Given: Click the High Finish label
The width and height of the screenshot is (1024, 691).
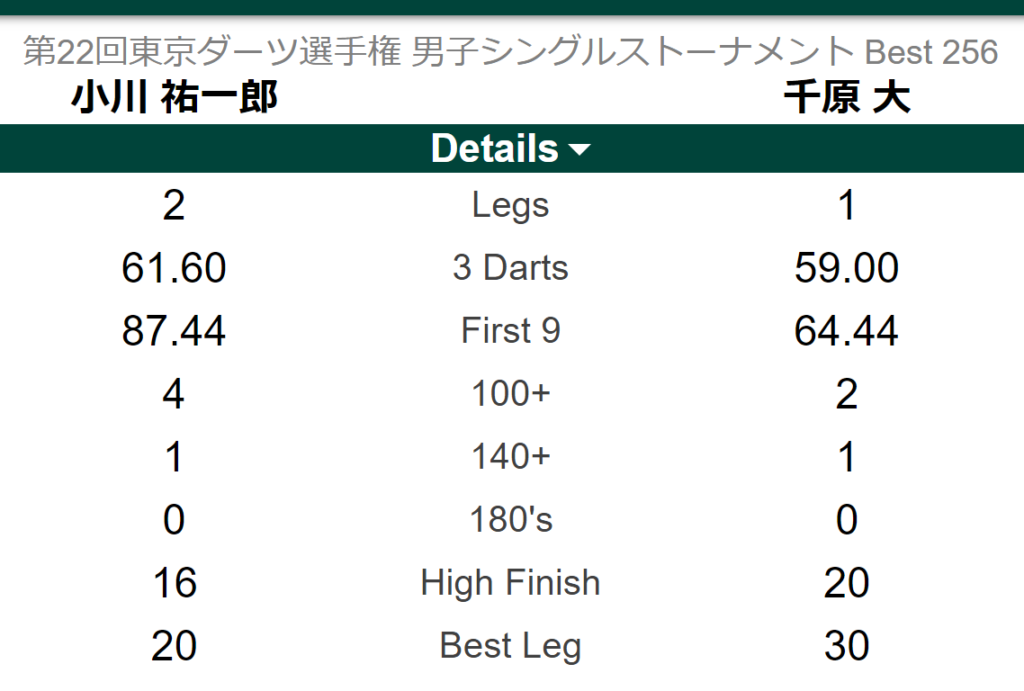Looking at the screenshot, I should click(x=511, y=583).
